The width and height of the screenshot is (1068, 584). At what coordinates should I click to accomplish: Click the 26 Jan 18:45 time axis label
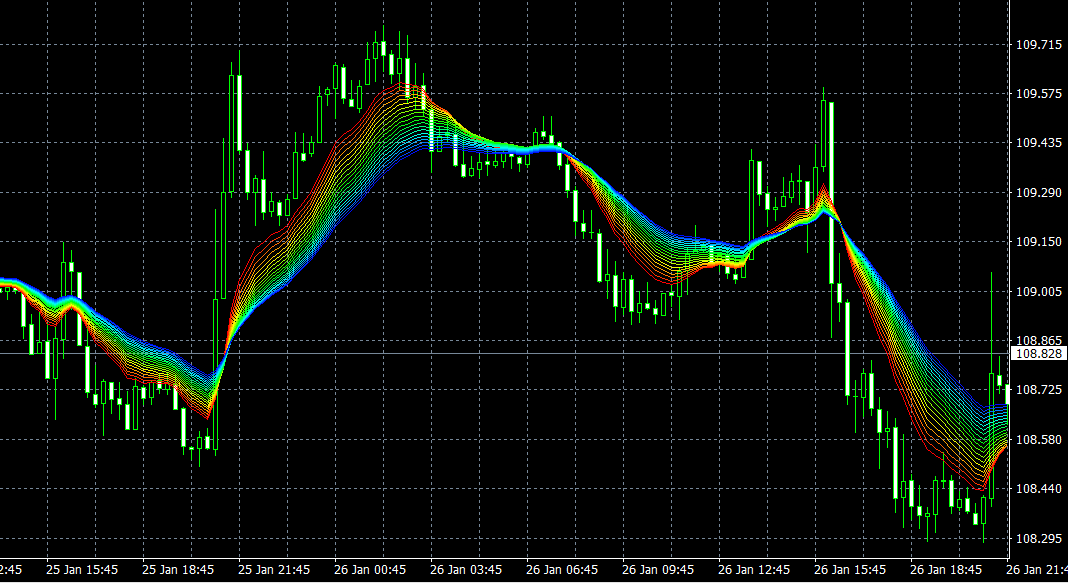tap(947, 569)
